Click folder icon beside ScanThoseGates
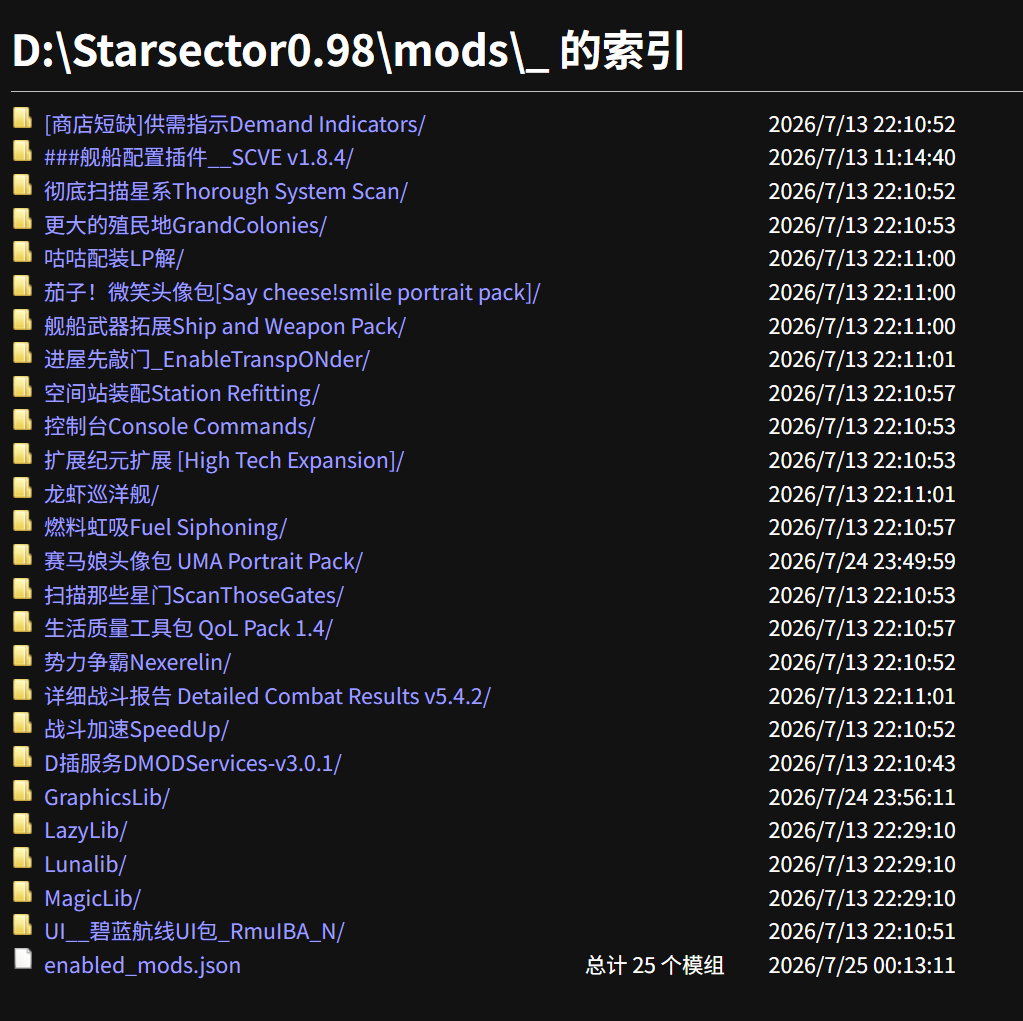 coord(23,590)
